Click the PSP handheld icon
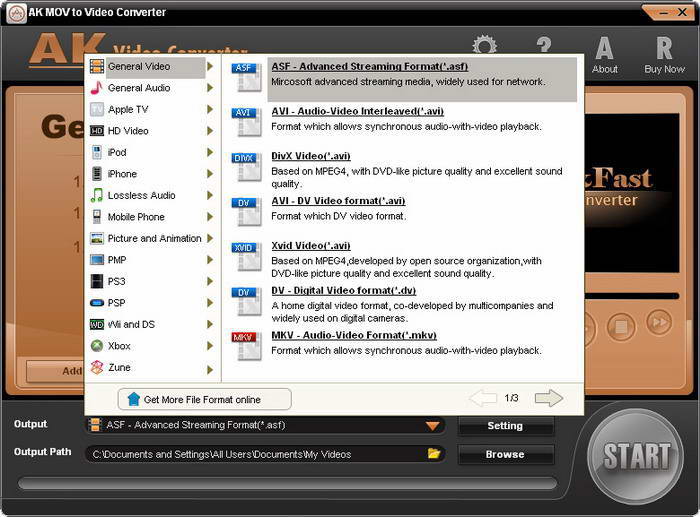Viewport: 700px width, 517px height. coord(96,303)
